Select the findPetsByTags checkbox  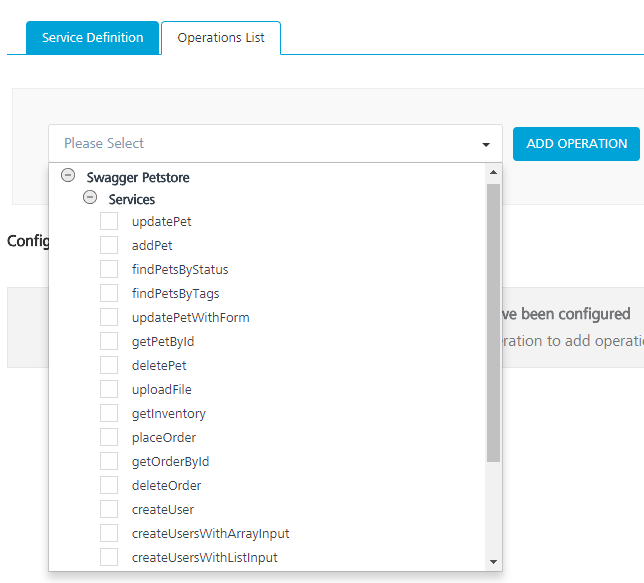coord(109,293)
